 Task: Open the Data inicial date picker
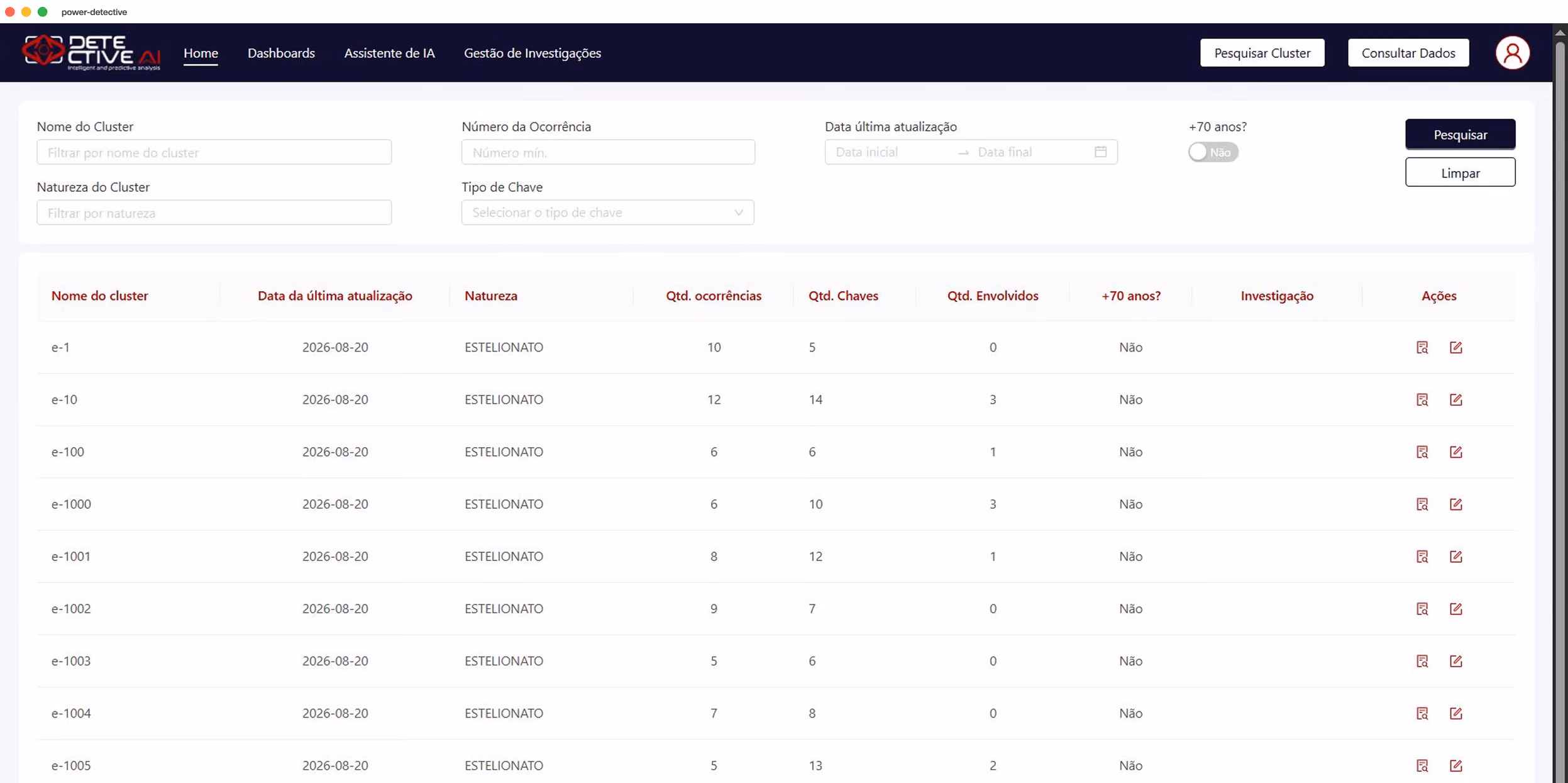click(891, 152)
